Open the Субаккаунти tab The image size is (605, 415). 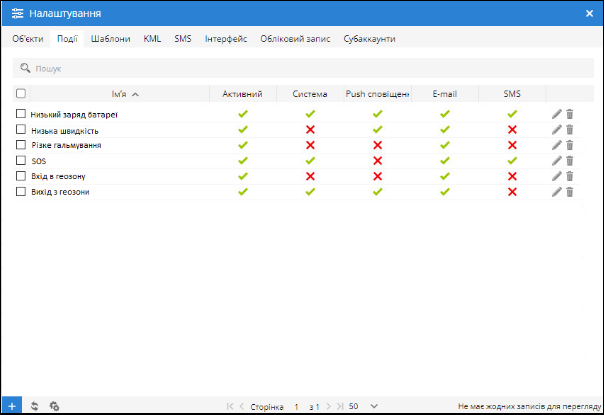coord(369,39)
